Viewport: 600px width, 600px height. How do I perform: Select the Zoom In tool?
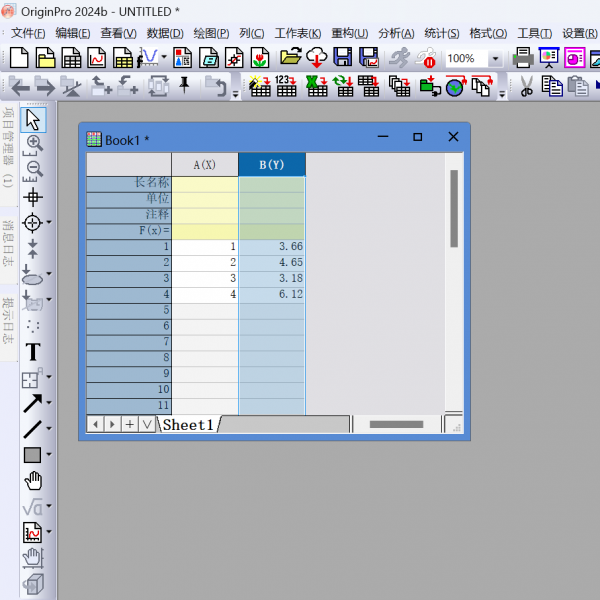pyautogui.click(x=33, y=145)
